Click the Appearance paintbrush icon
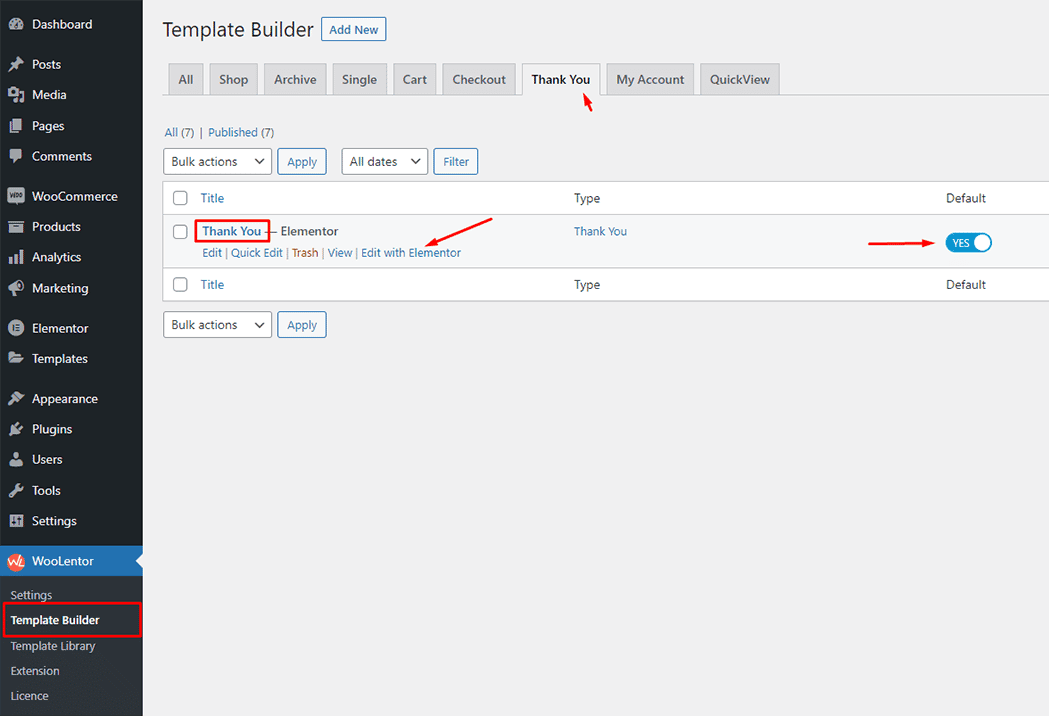 click(16, 399)
